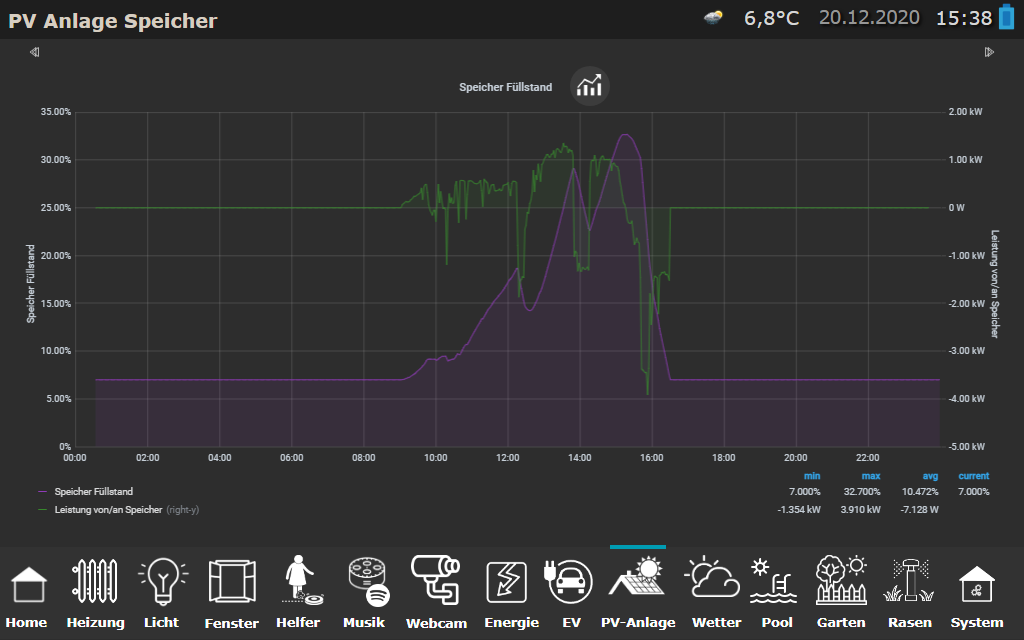Select the Home menu label
1024x640 pixels.
coord(26,622)
